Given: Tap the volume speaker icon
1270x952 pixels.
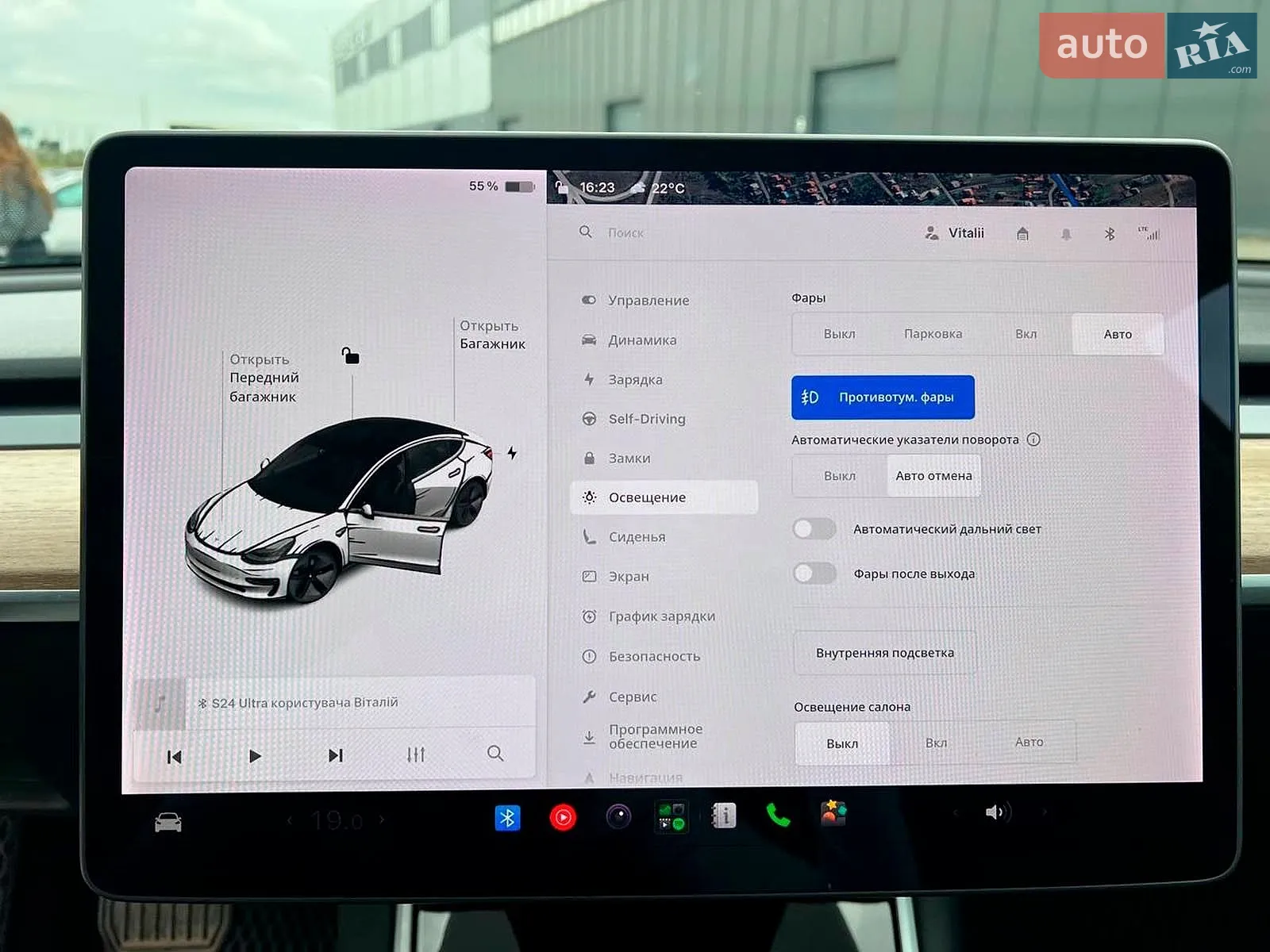Looking at the screenshot, I should 996,812.
